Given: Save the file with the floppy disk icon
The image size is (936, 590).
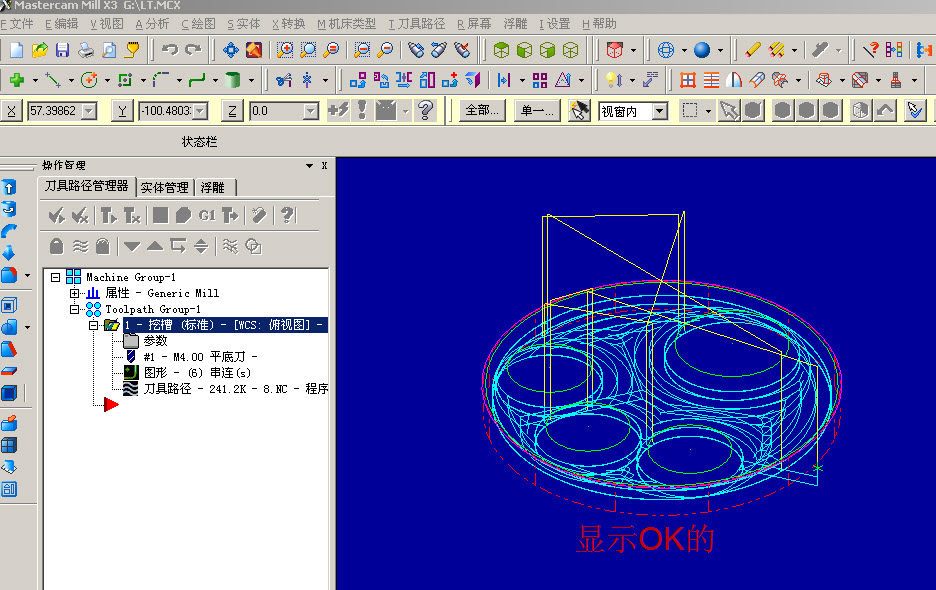Looking at the screenshot, I should click(x=63, y=50).
